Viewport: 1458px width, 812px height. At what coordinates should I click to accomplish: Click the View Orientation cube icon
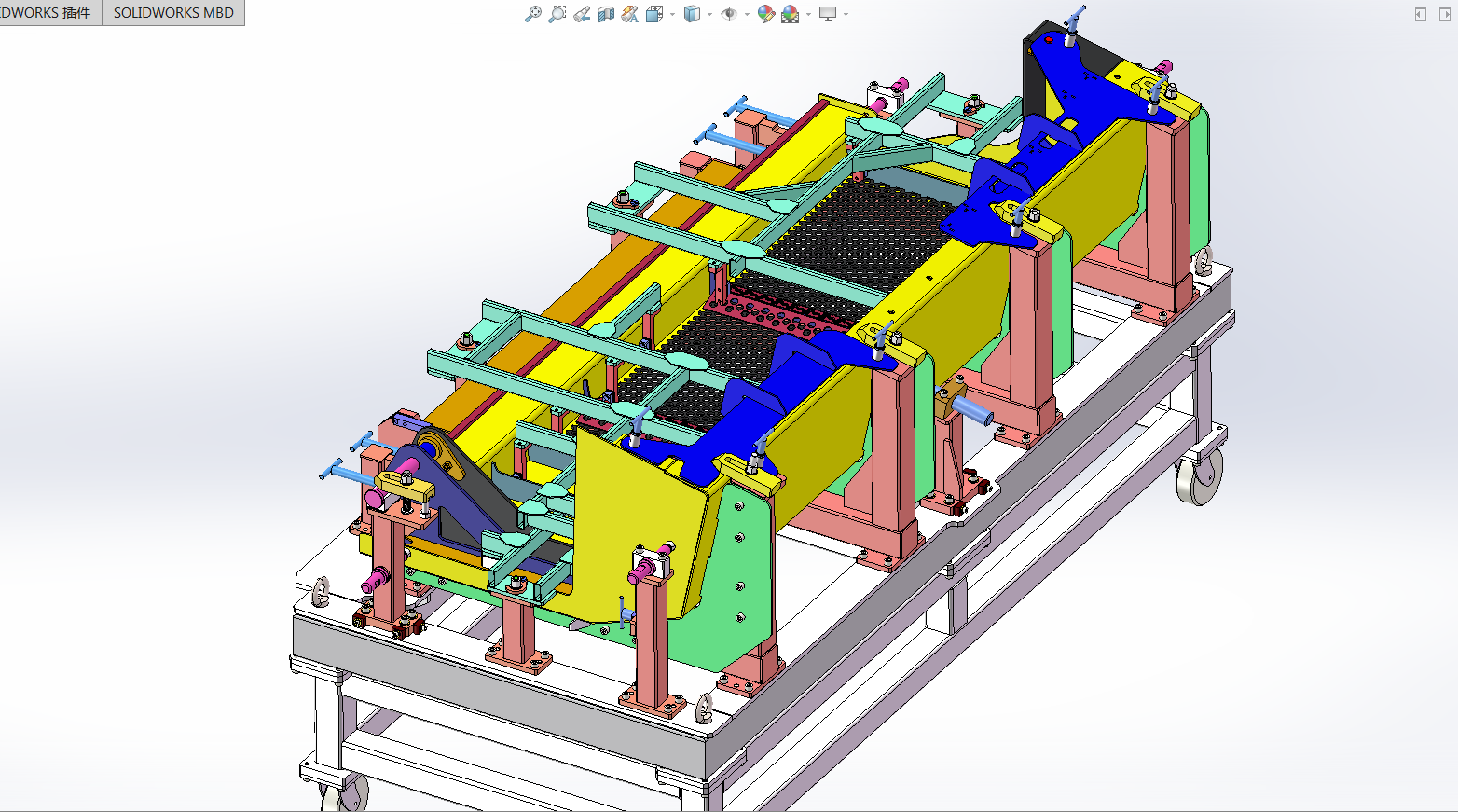(654, 14)
